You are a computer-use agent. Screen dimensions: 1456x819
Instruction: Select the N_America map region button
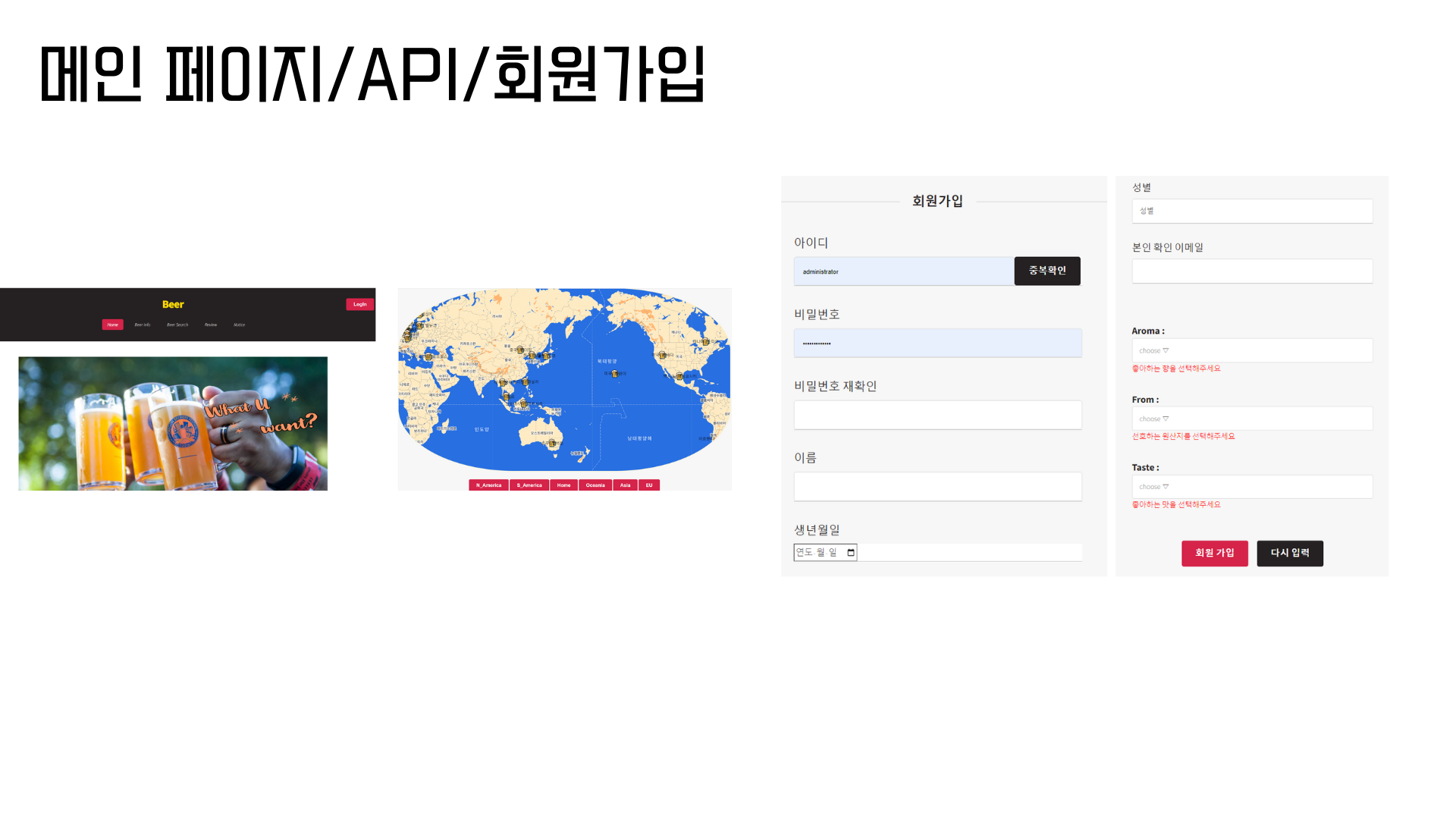tap(488, 485)
